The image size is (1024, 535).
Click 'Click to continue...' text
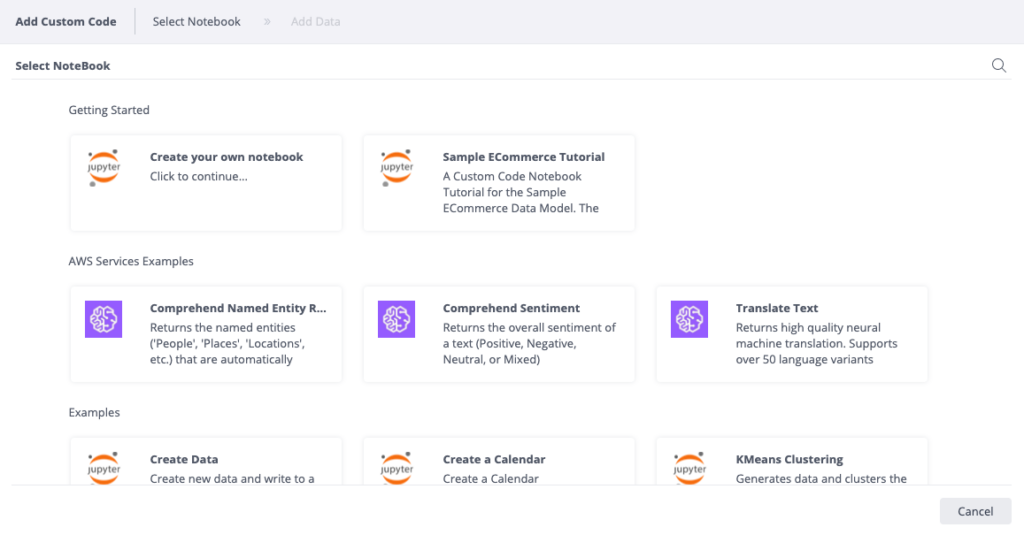[x=199, y=176]
